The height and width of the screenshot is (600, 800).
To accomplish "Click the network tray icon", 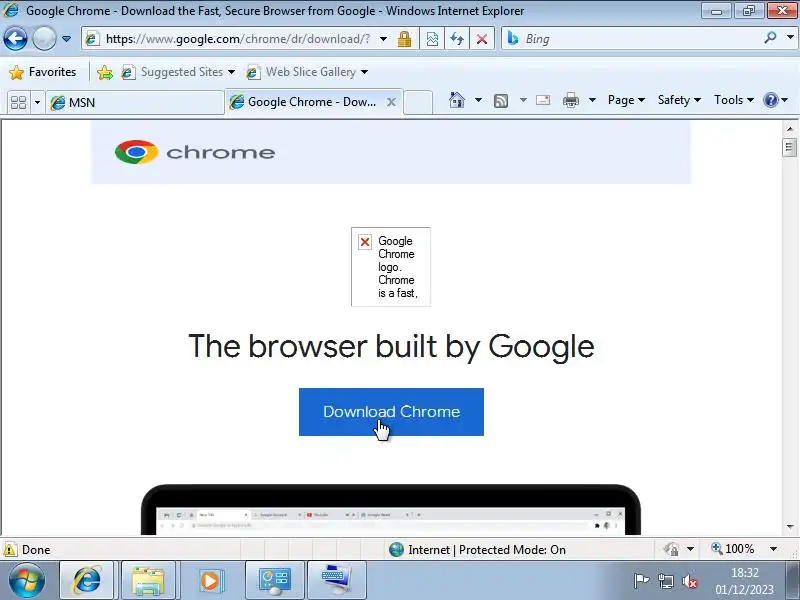I will [x=665, y=581].
